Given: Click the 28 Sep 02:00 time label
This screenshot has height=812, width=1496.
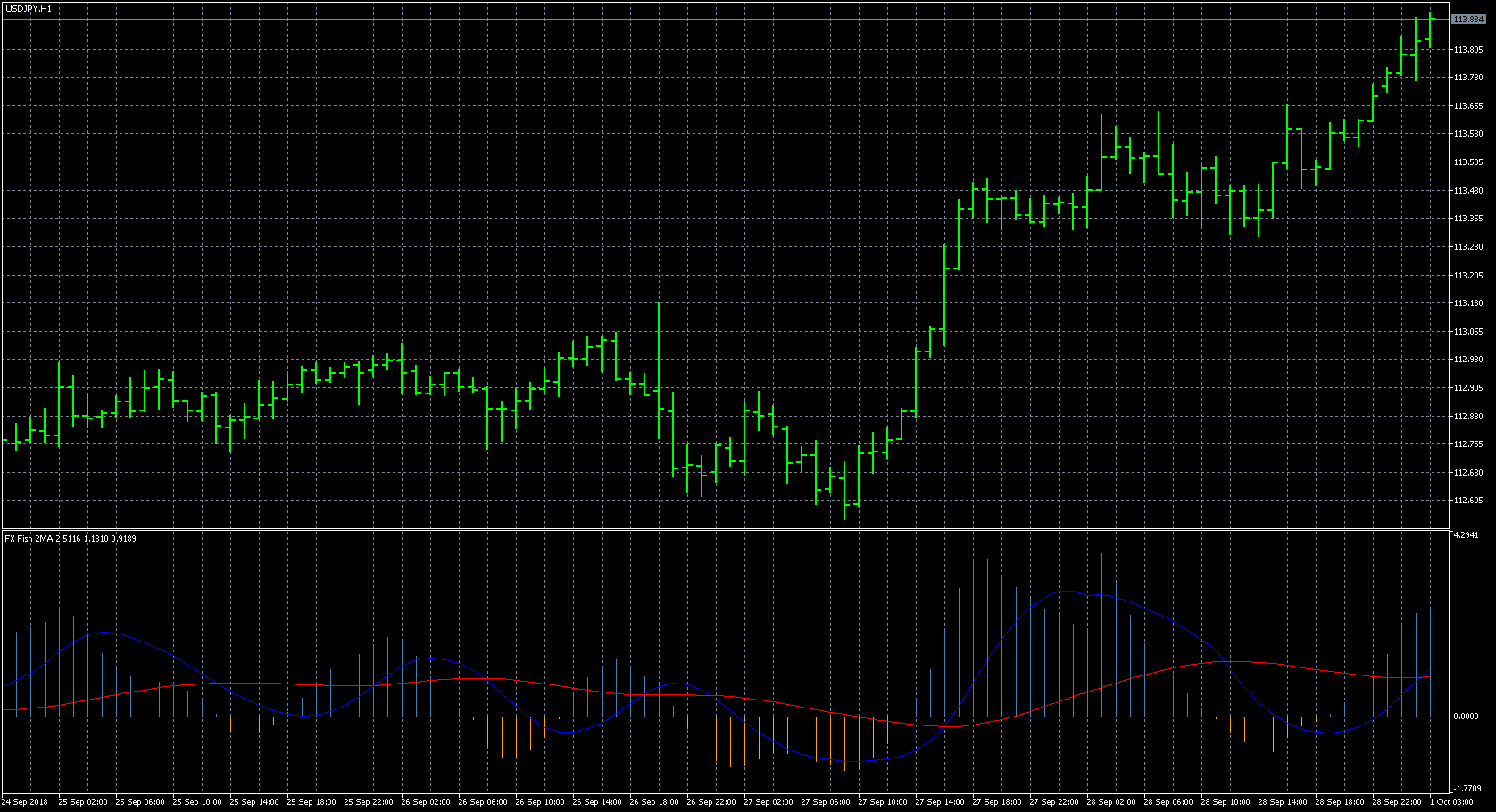Looking at the screenshot, I should 1111,802.
